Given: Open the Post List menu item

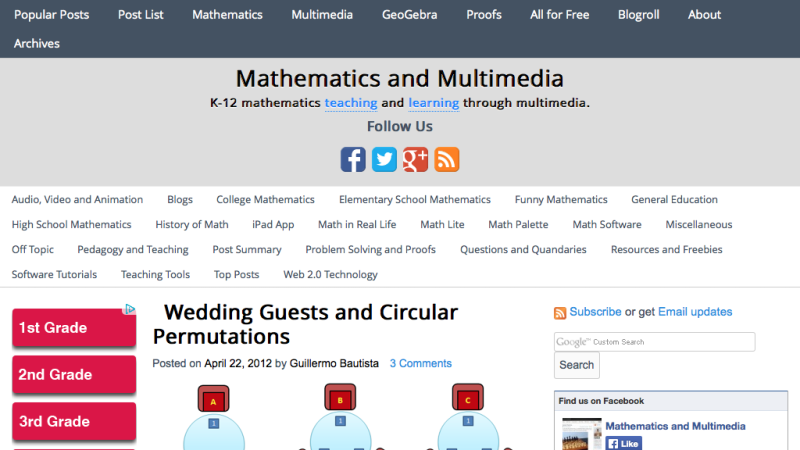Looking at the screenshot, I should click(140, 15).
